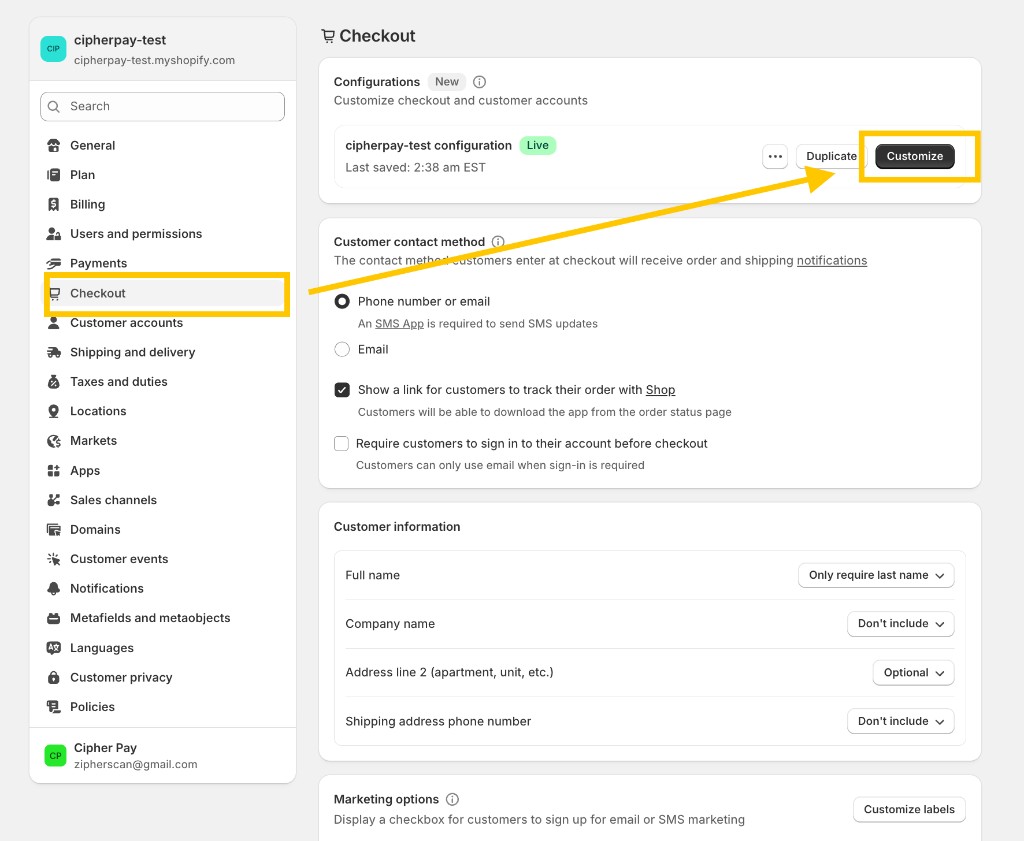
Task: Open Shipping address phone number dropdown
Action: (x=901, y=722)
